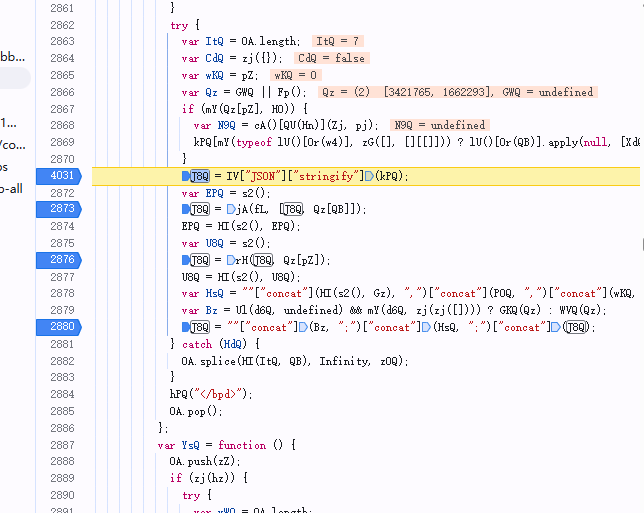Screen dimensions: 644x513
Task: Toggle the first inline breakpoint marker on highlighted line 4031
Action: [x=186, y=176]
